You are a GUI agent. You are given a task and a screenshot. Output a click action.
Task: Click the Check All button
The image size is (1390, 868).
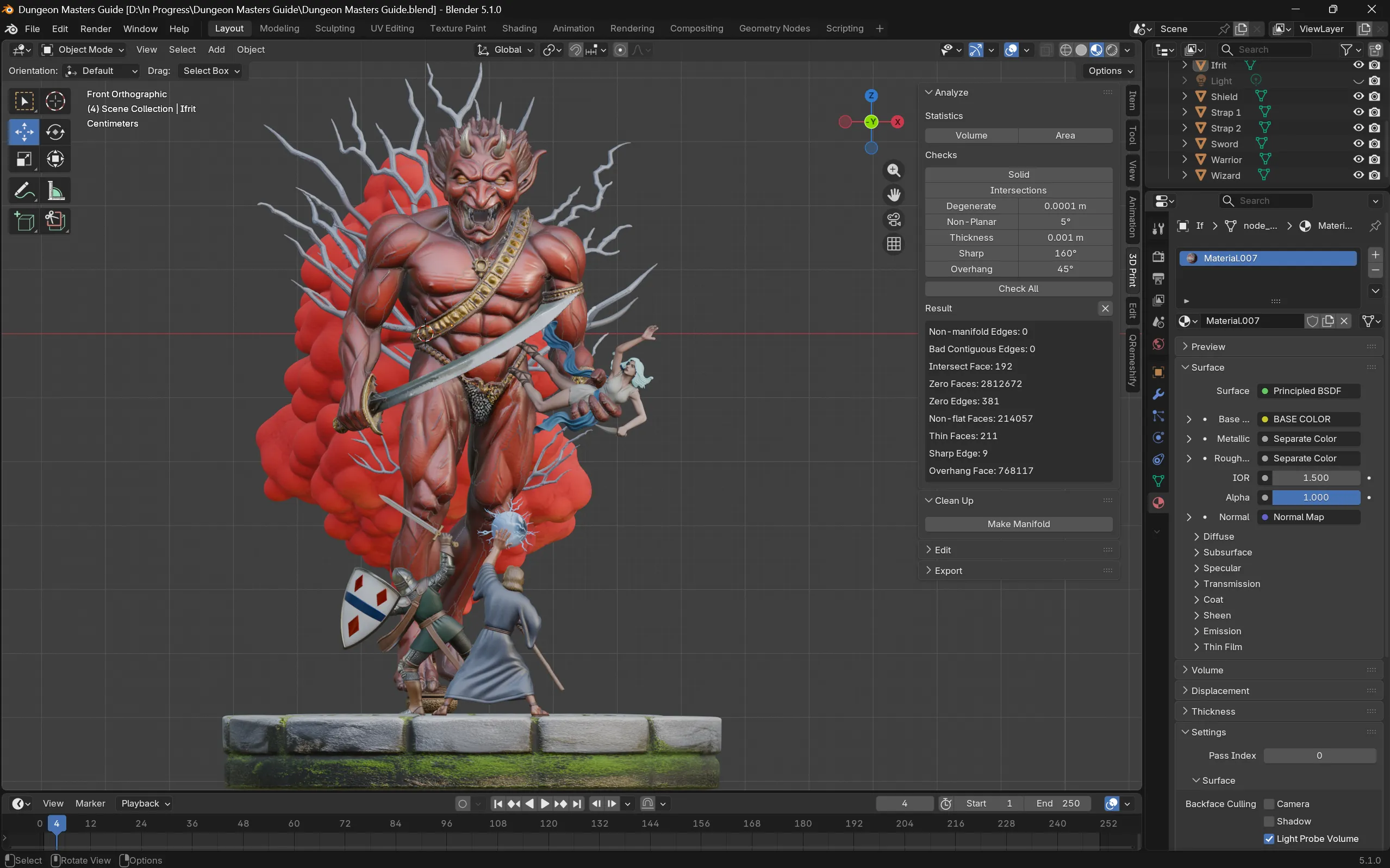click(x=1018, y=289)
